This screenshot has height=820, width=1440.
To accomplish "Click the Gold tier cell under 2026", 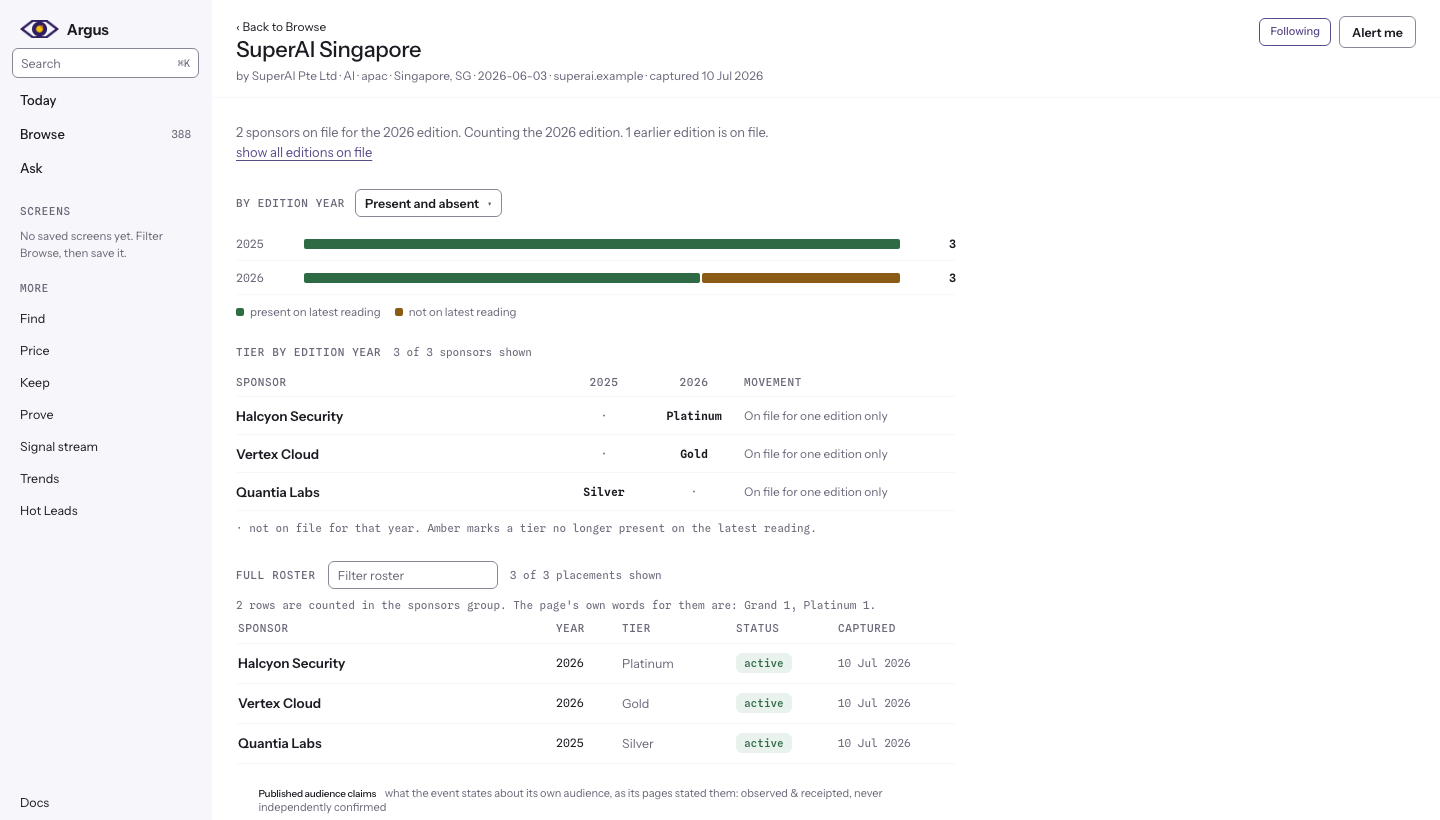I will pyautogui.click(x=694, y=454).
